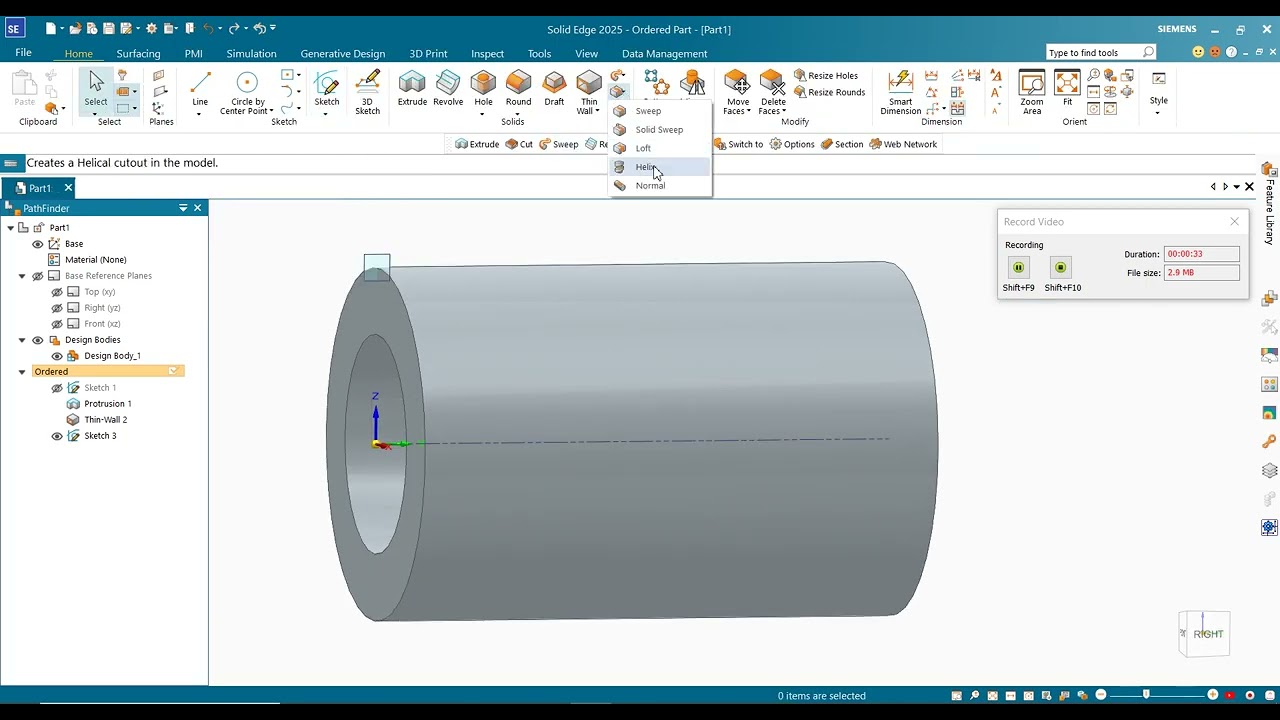Collapse Base Reference Planes node
This screenshot has width=1280, height=720.
[22, 276]
